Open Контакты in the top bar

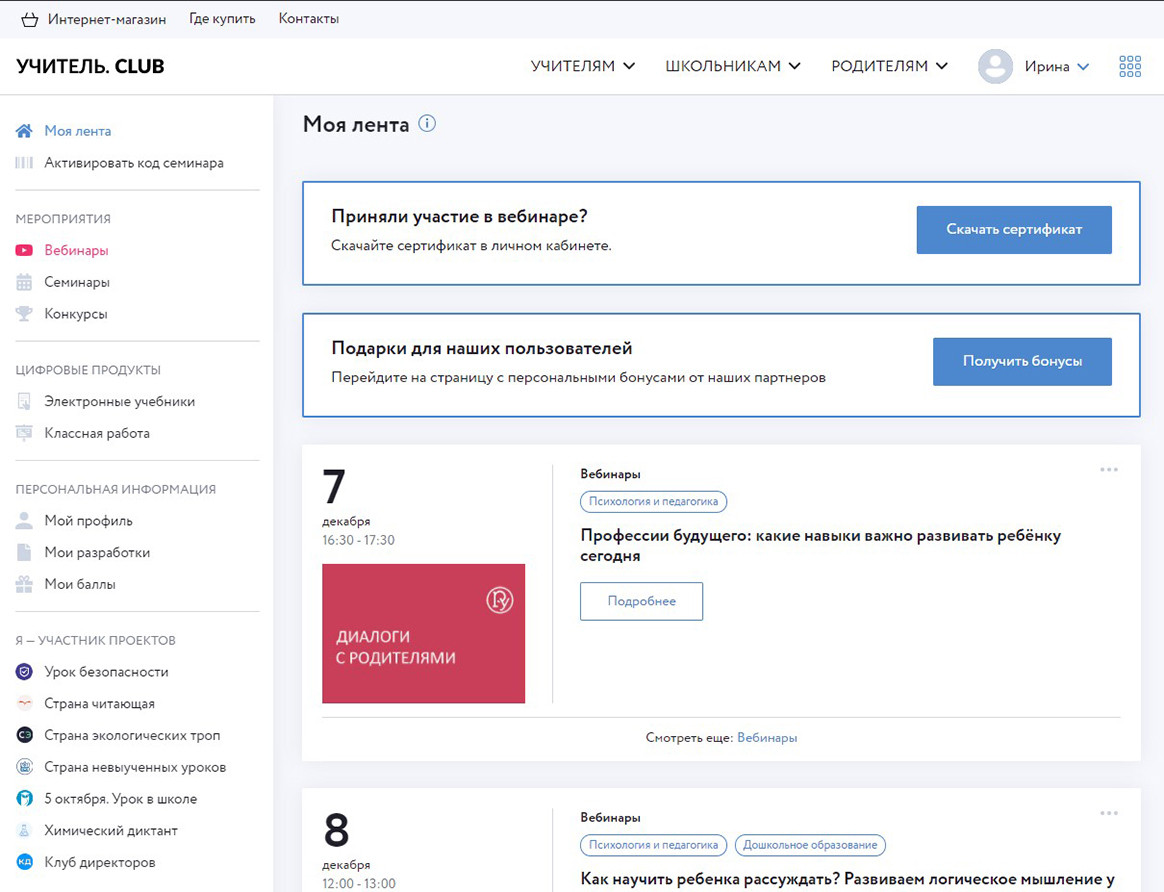point(309,19)
